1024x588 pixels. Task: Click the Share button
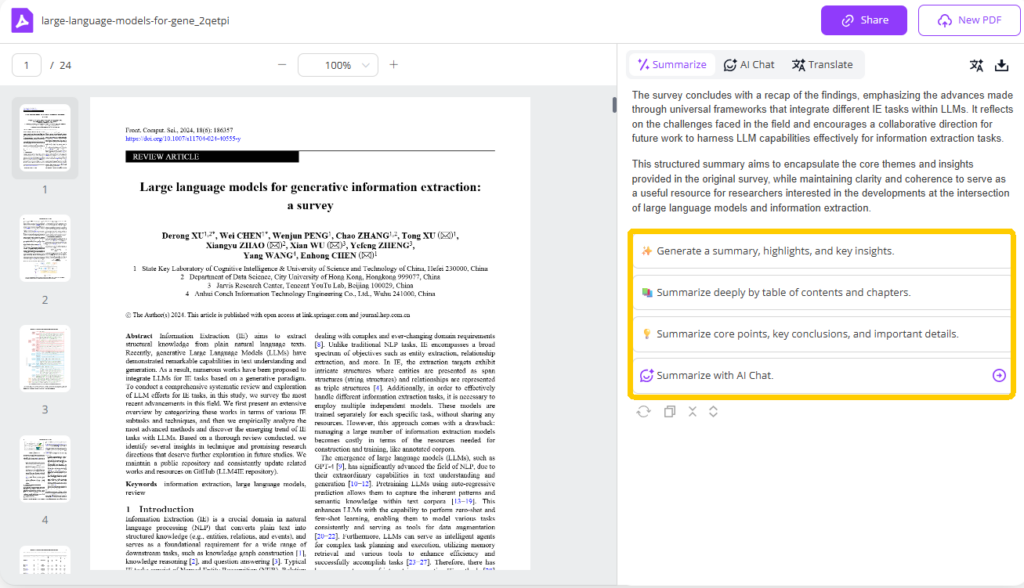pyautogui.click(x=863, y=20)
